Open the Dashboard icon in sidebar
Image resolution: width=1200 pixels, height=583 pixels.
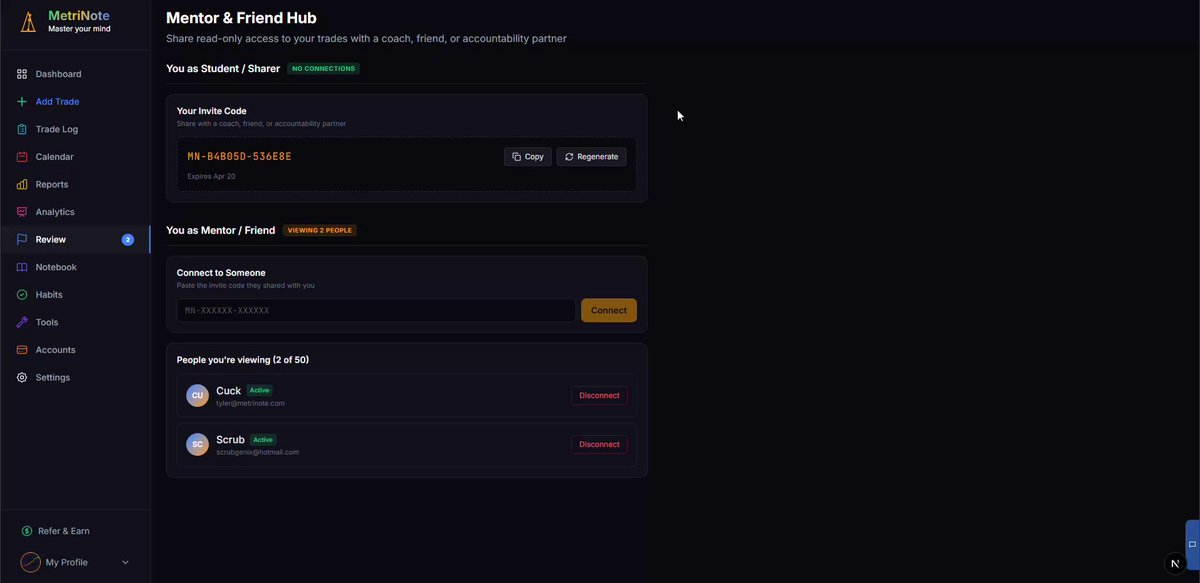pyautogui.click(x=22, y=74)
